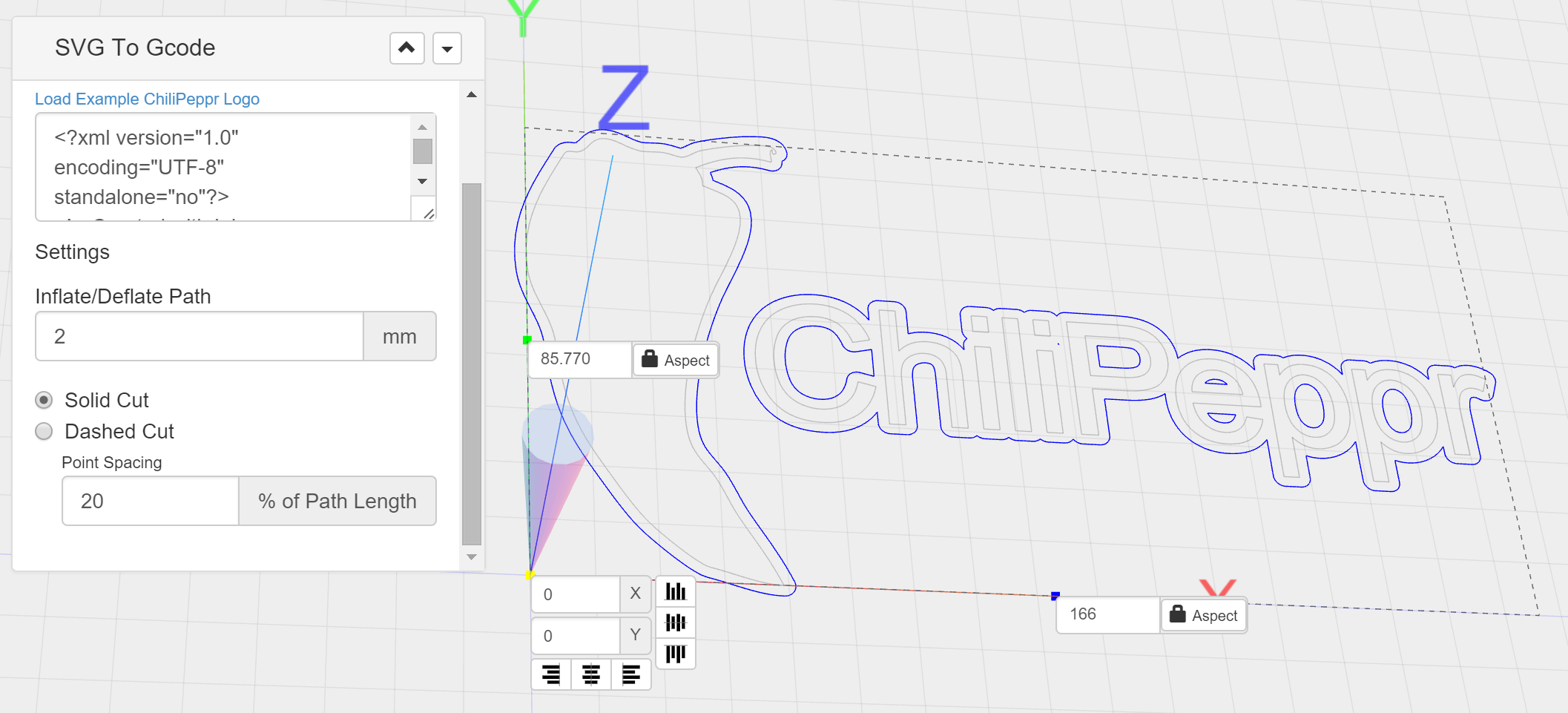Click the X position input field

(576, 594)
